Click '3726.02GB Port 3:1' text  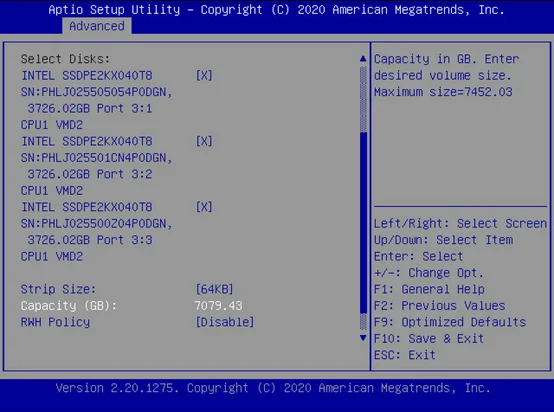coord(90,108)
